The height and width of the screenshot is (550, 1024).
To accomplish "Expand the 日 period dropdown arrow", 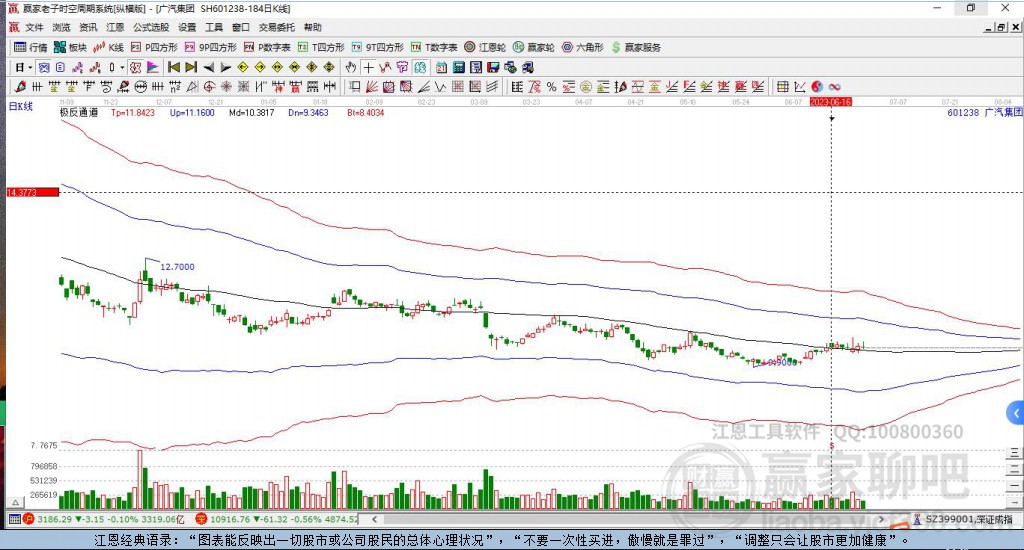I will (x=30, y=67).
